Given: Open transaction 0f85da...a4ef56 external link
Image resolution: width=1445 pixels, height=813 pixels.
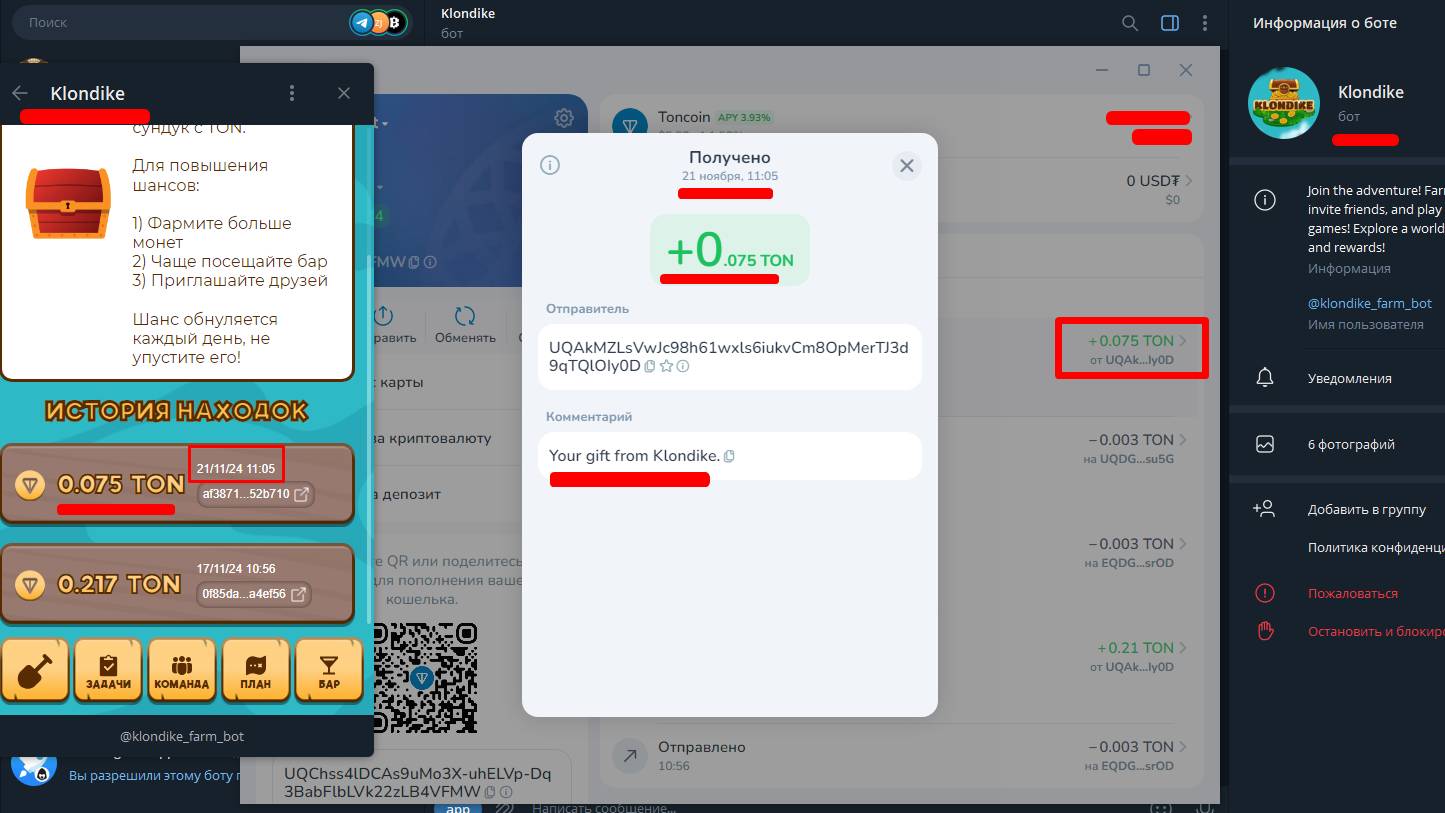Looking at the screenshot, I should (297, 594).
